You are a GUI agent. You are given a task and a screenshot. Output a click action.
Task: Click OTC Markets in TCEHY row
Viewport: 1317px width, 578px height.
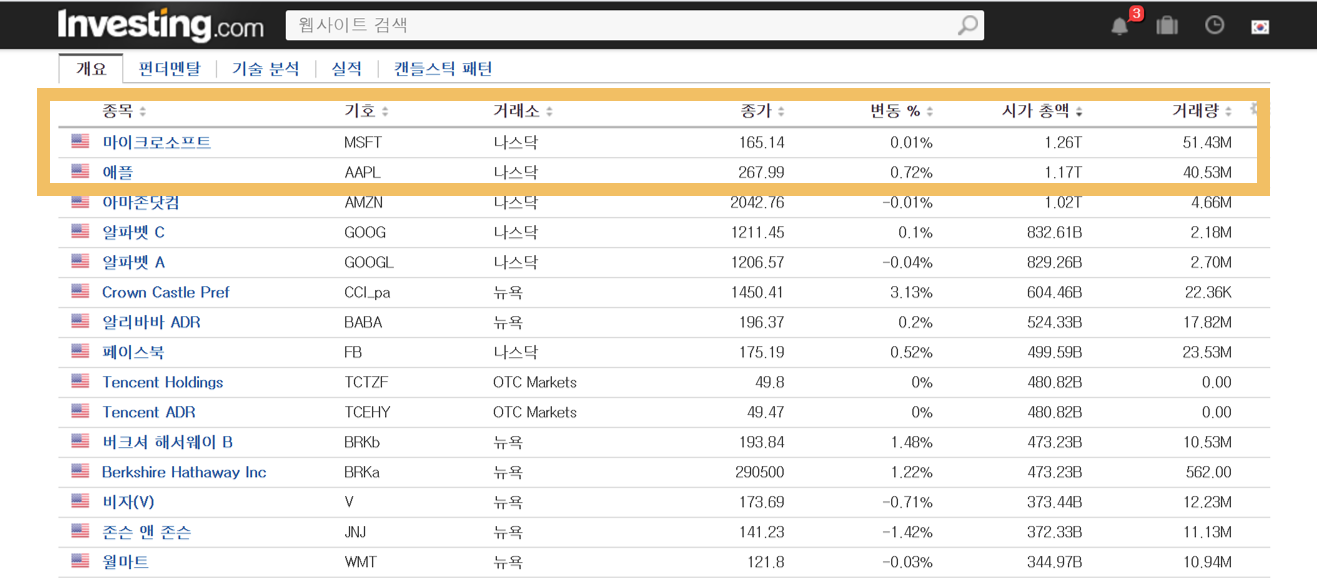click(535, 412)
